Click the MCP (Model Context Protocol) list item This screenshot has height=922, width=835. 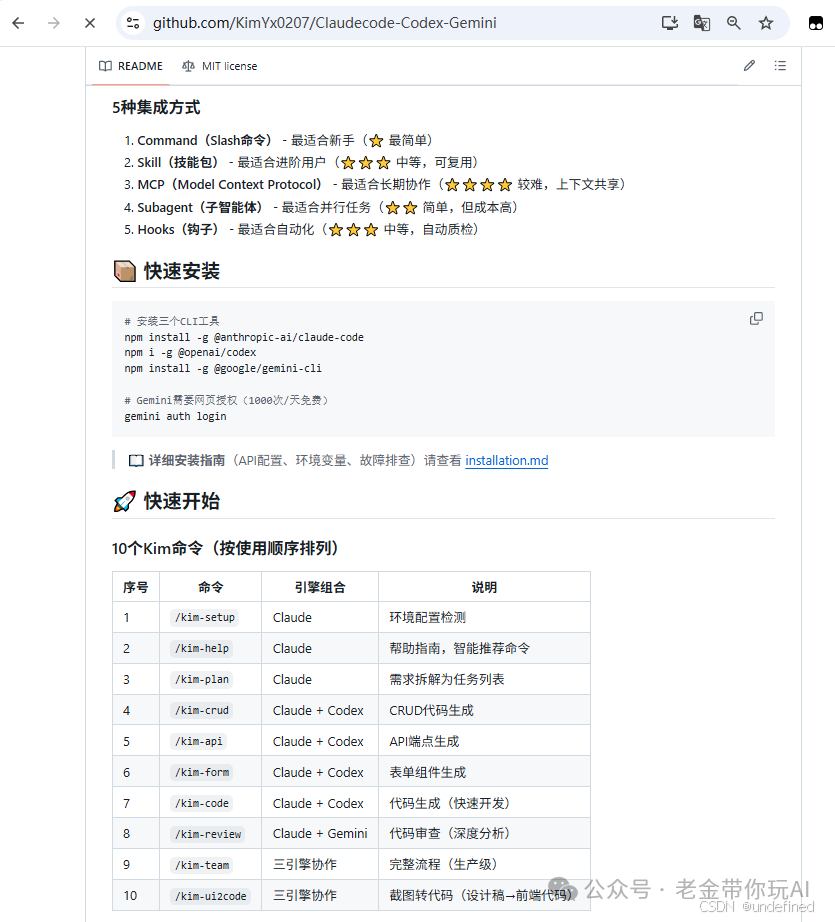374,185
